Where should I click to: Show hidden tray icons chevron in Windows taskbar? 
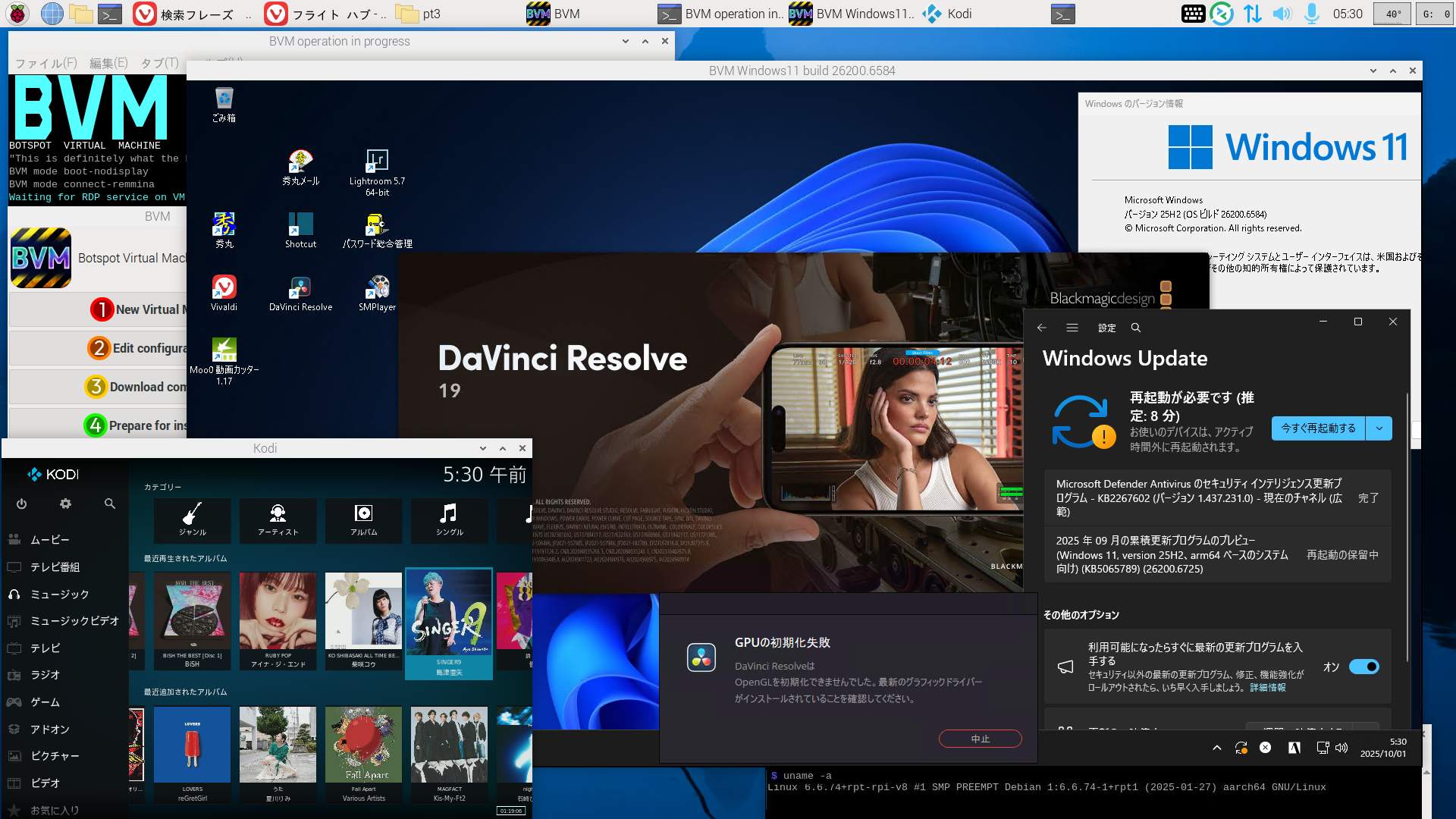(1217, 748)
